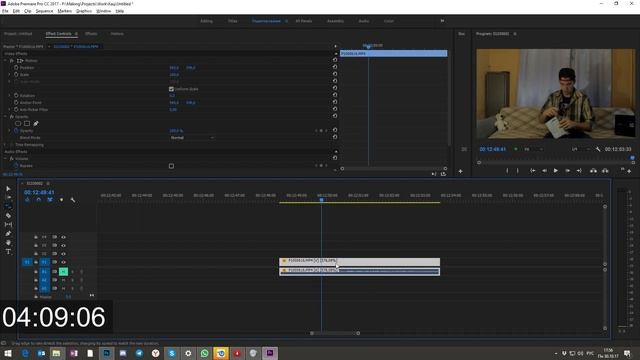Select the Track Select Forward tool
The height and width of the screenshot is (360, 640).
click(8, 197)
